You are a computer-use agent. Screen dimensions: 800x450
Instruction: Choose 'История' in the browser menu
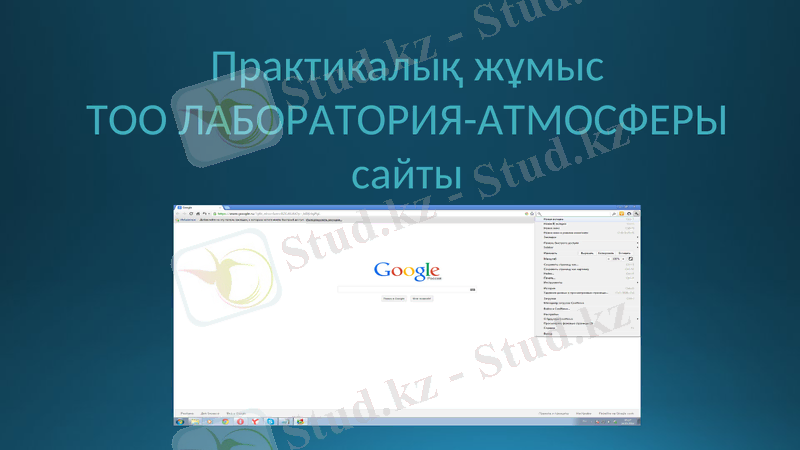tap(586, 288)
